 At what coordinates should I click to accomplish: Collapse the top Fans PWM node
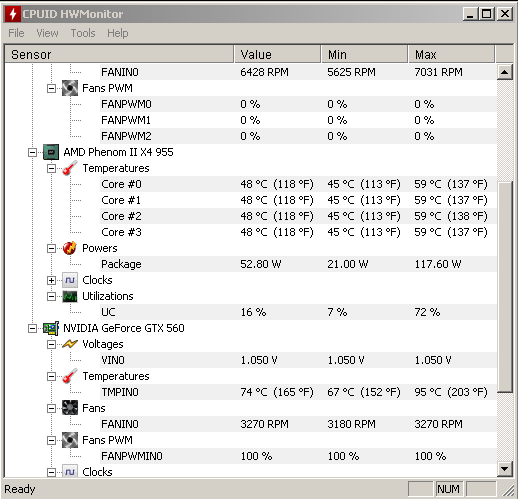tap(51, 88)
